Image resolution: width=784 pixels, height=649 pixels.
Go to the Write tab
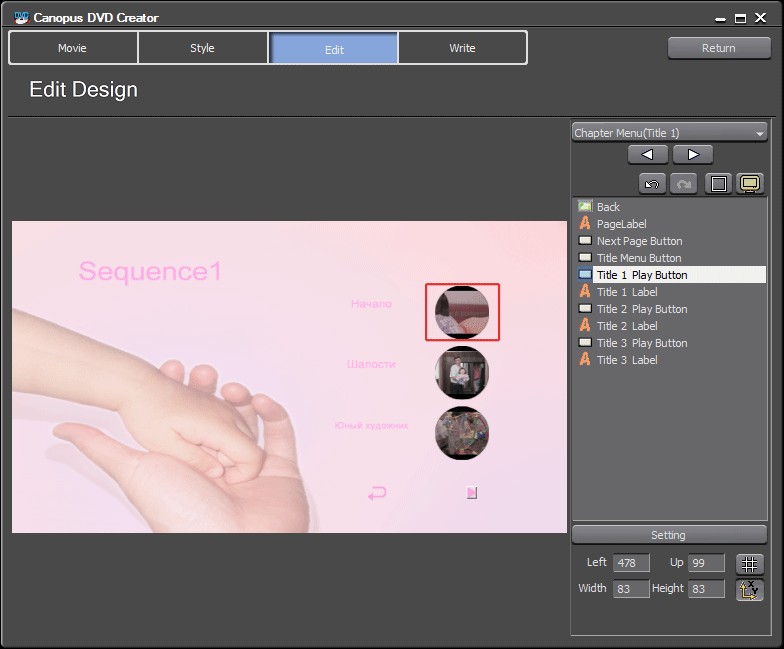pyautogui.click(x=462, y=48)
